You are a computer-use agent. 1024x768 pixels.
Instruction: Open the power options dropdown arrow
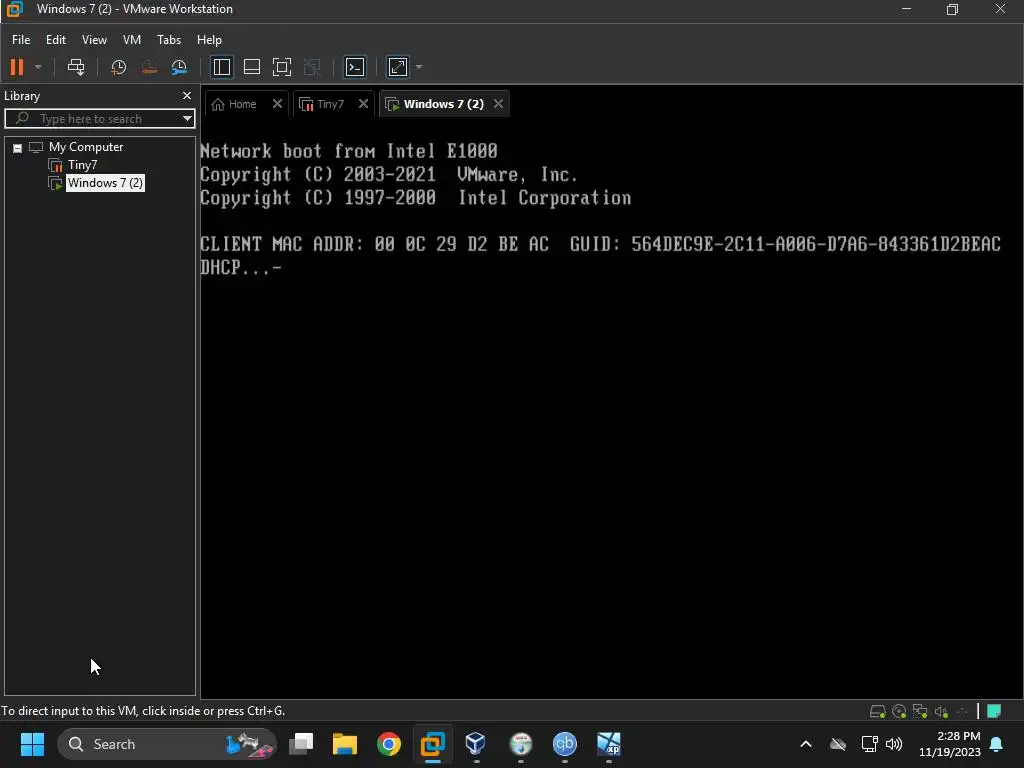pyautogui.click(x=38, y=67)
